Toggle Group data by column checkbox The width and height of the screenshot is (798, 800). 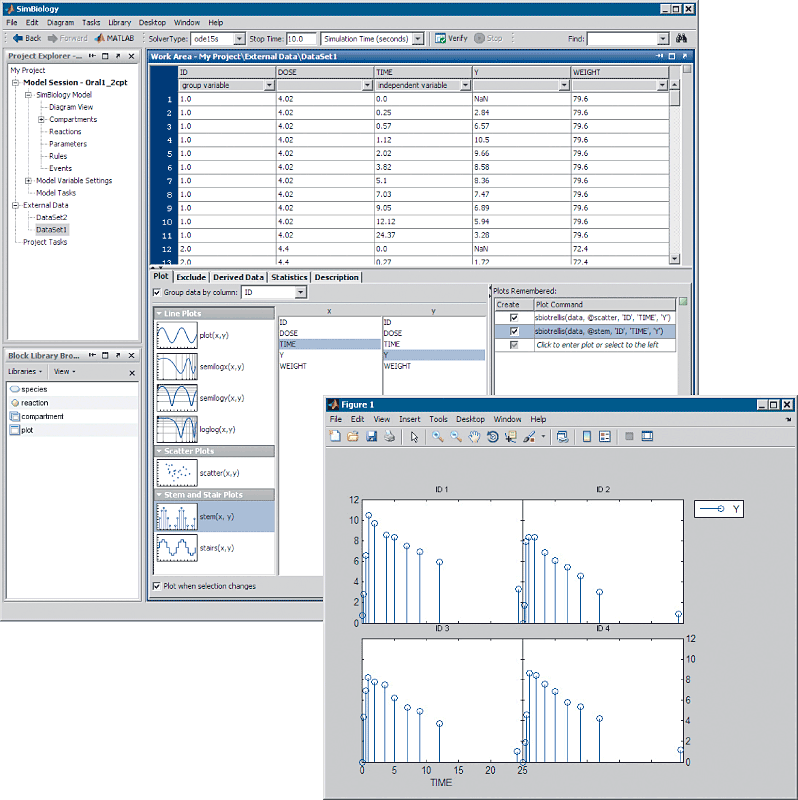click(157, 292)
